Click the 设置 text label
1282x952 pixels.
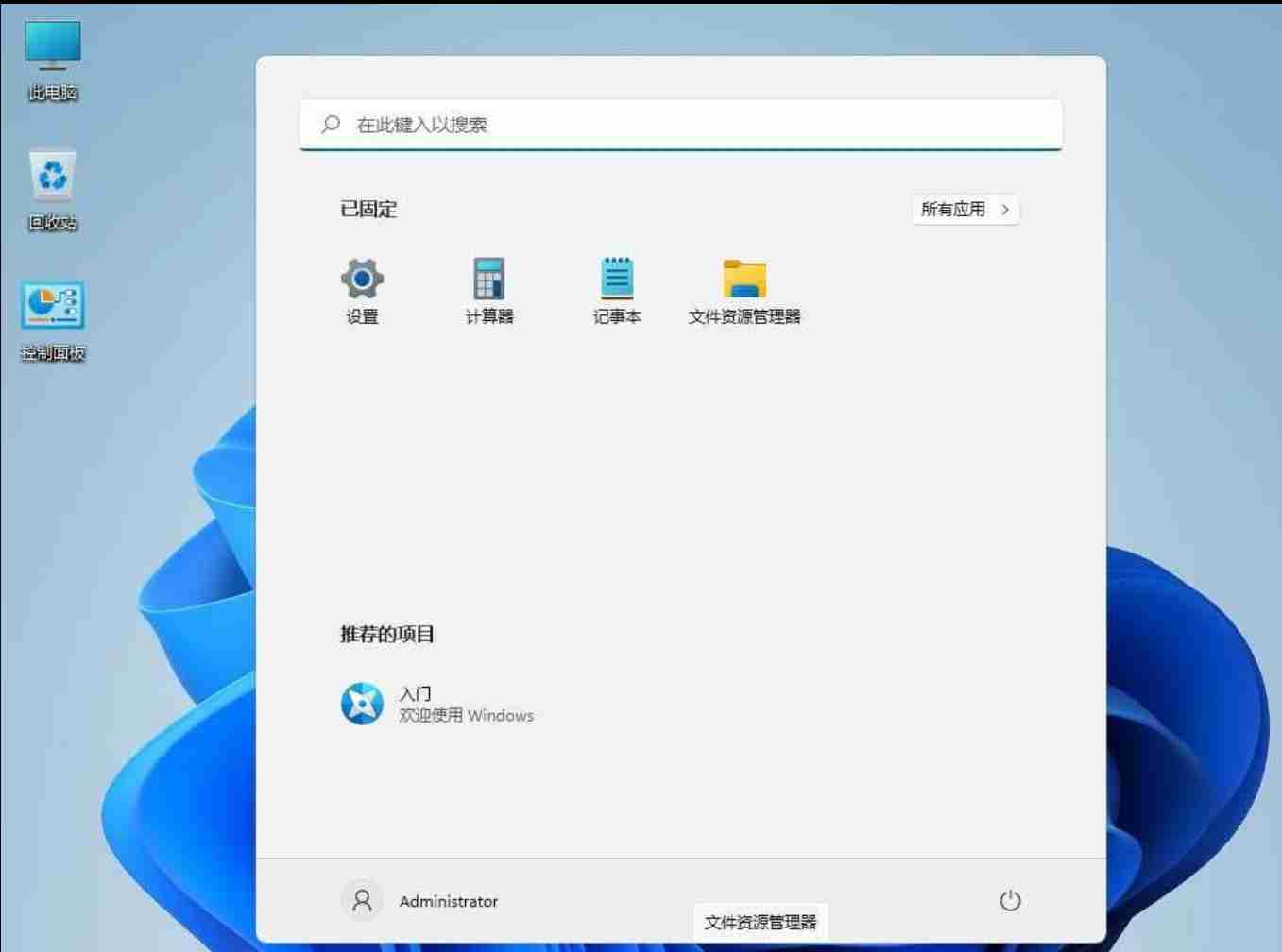pyautogui.click(x=362, y=317)
